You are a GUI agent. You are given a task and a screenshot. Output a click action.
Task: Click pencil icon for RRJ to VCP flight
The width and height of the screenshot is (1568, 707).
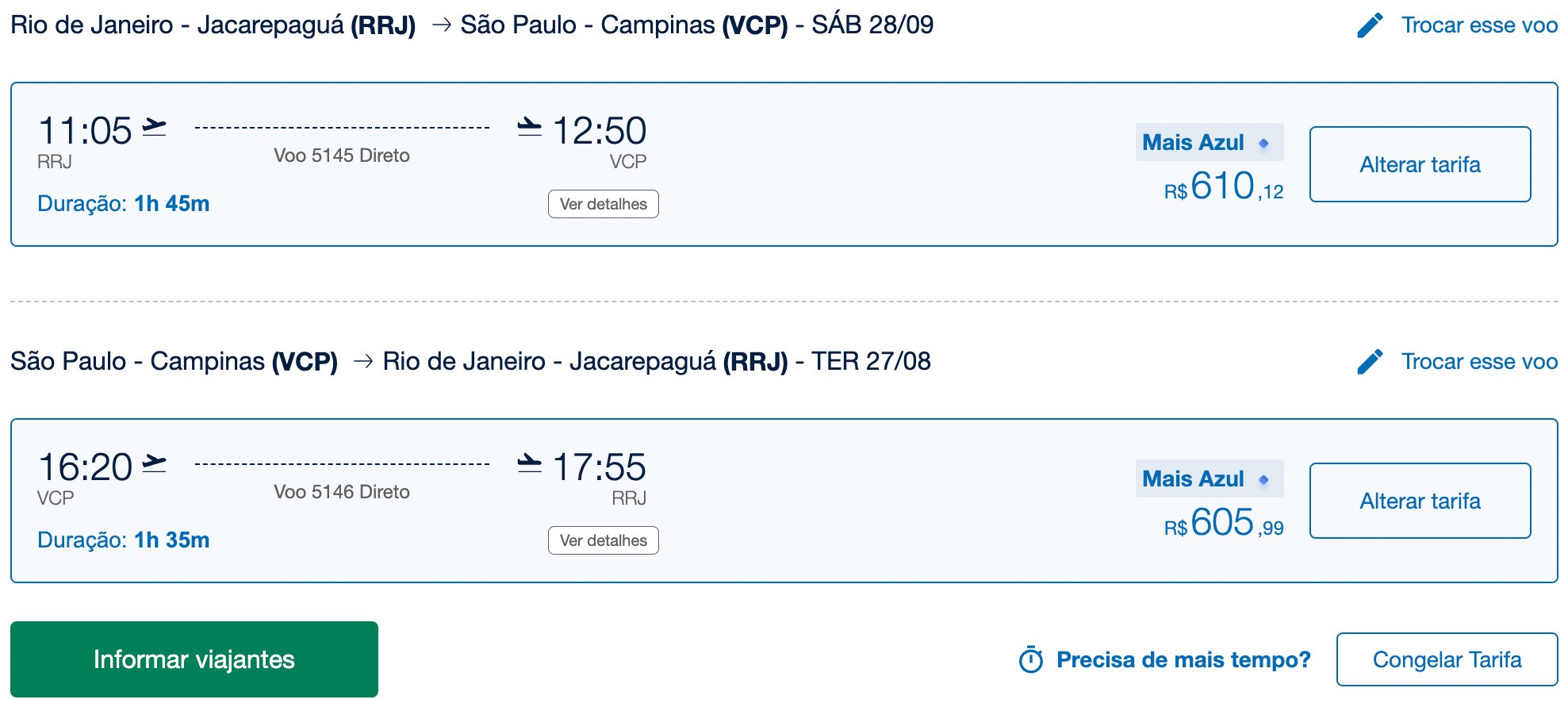(x=1370, y=25)
